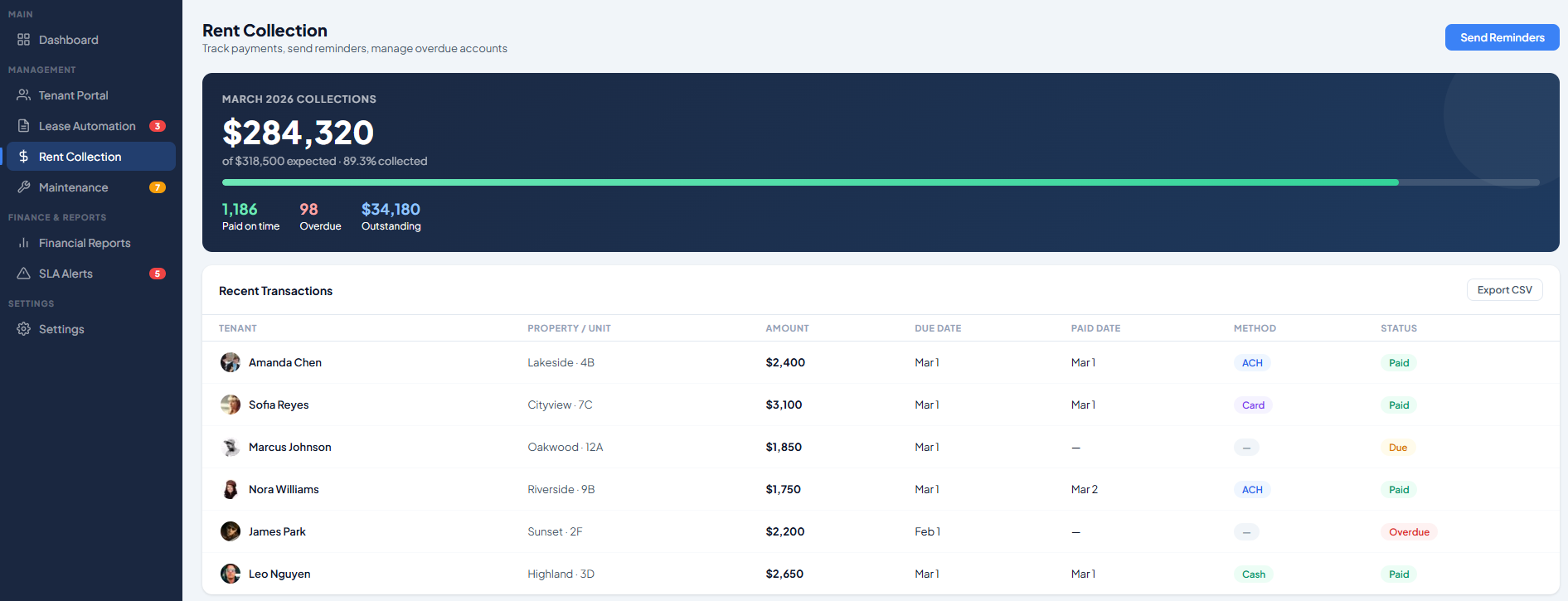This screenshot has height=601, width=1568.
Task: Click the $284,320 total collected figure
Action: pos(298,133)
